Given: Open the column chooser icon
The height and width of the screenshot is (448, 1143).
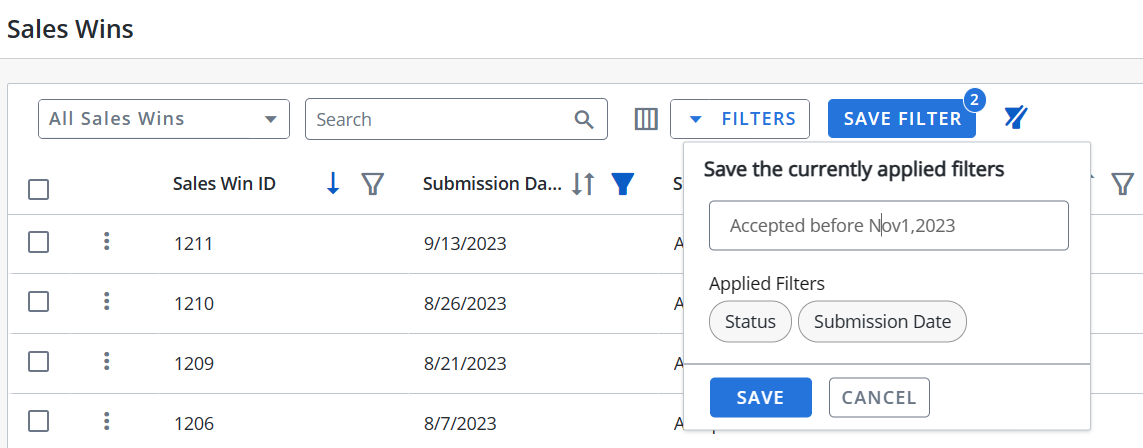Looking at the screenshot, I should tap(646, 119).
